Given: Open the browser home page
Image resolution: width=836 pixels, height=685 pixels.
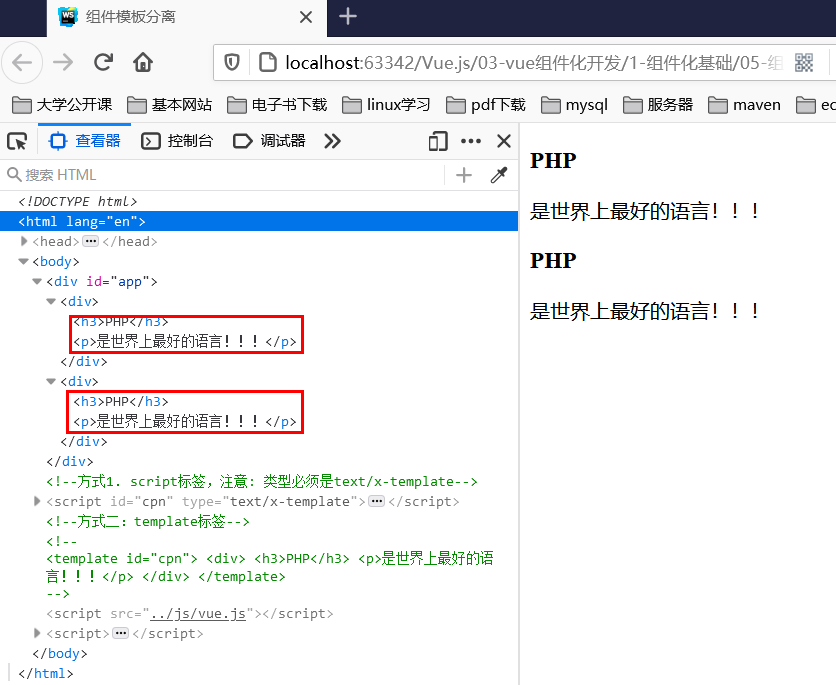Looking at the screenshot, I should (x=143, y=62).
